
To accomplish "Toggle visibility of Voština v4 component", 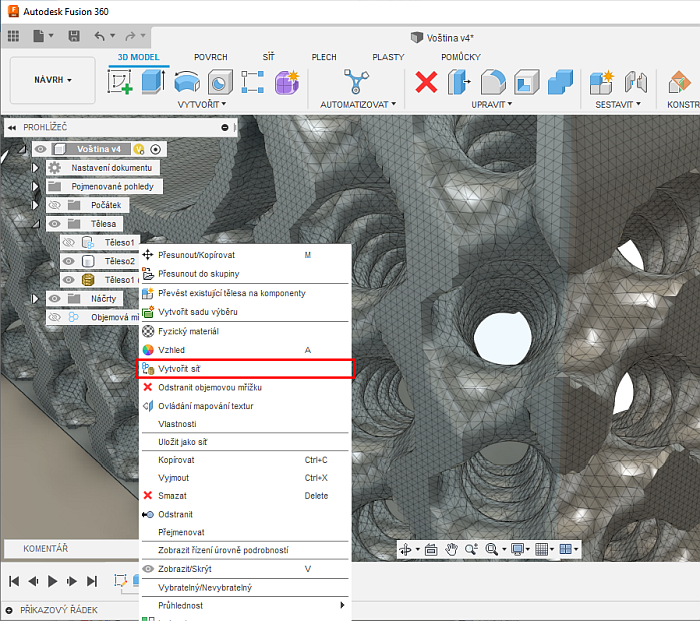I will pos(41,149).
